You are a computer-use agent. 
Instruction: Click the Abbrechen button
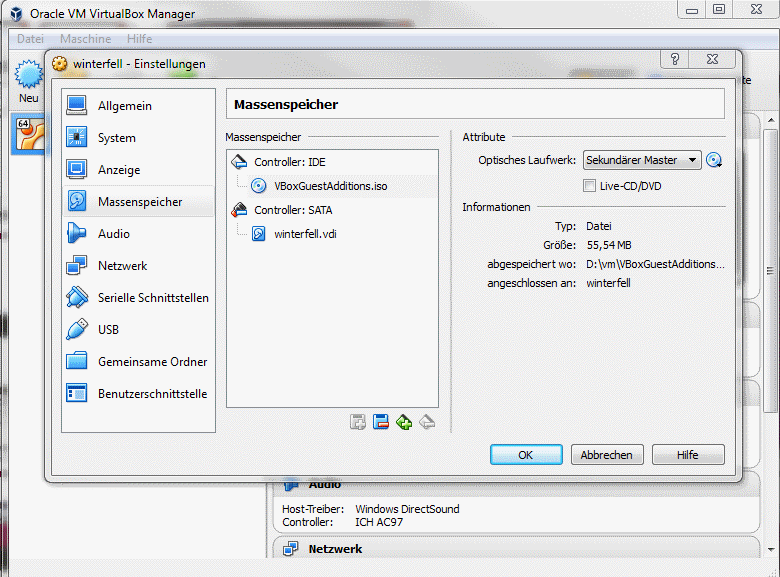coord(606,455)
